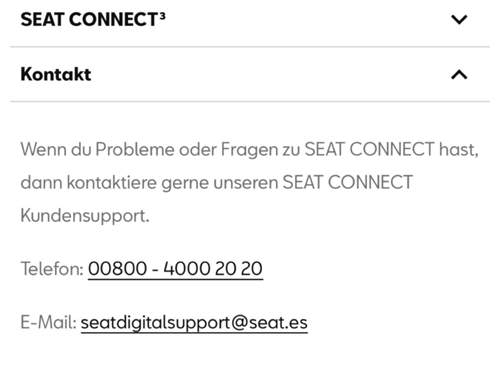This screenshot has height=367, width=500.
Task: Click the Kontakt accordion heading text
Action: (56, 74)
